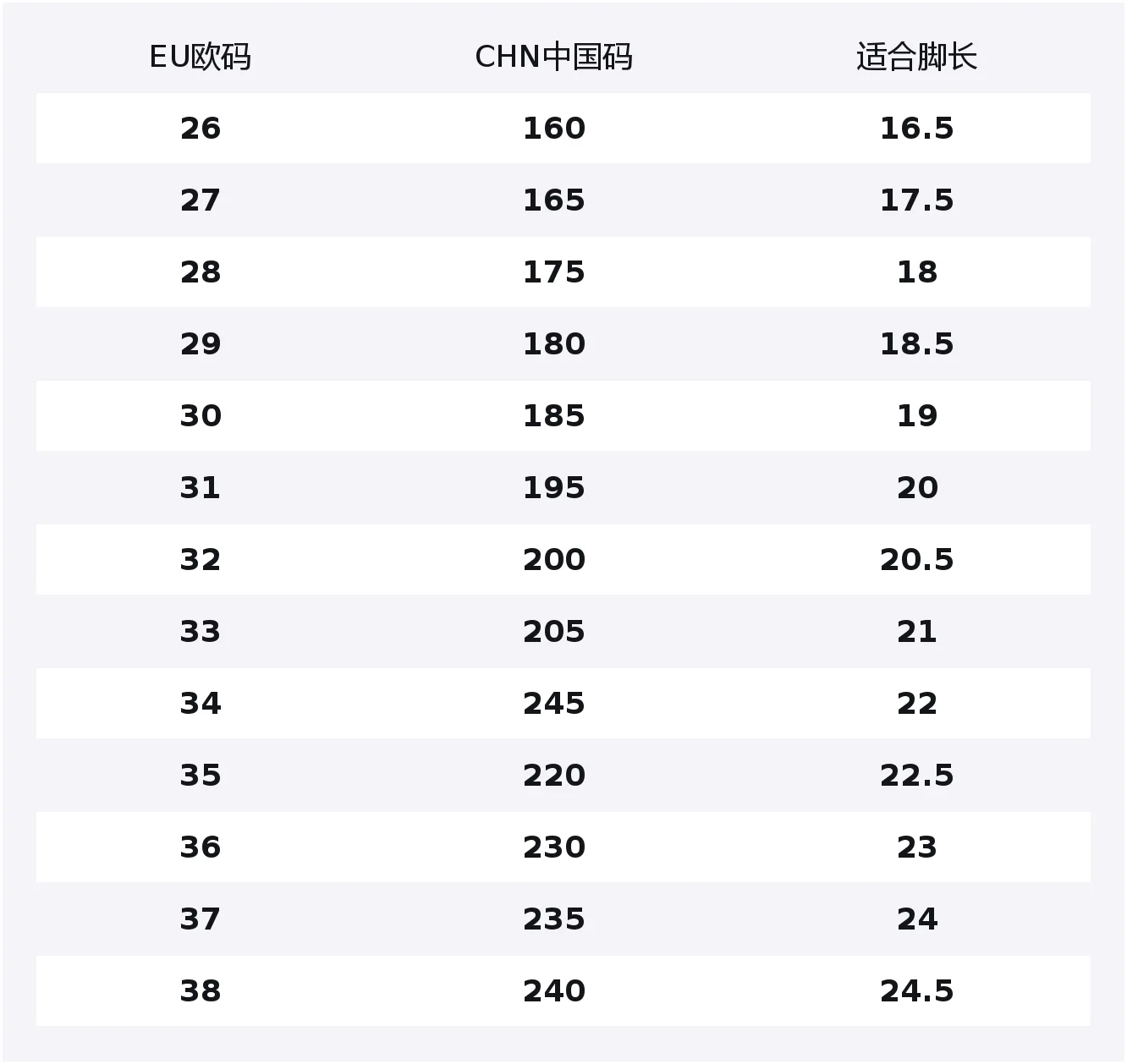
Task: Select EU size 38 cell
Action: point(201,991)
